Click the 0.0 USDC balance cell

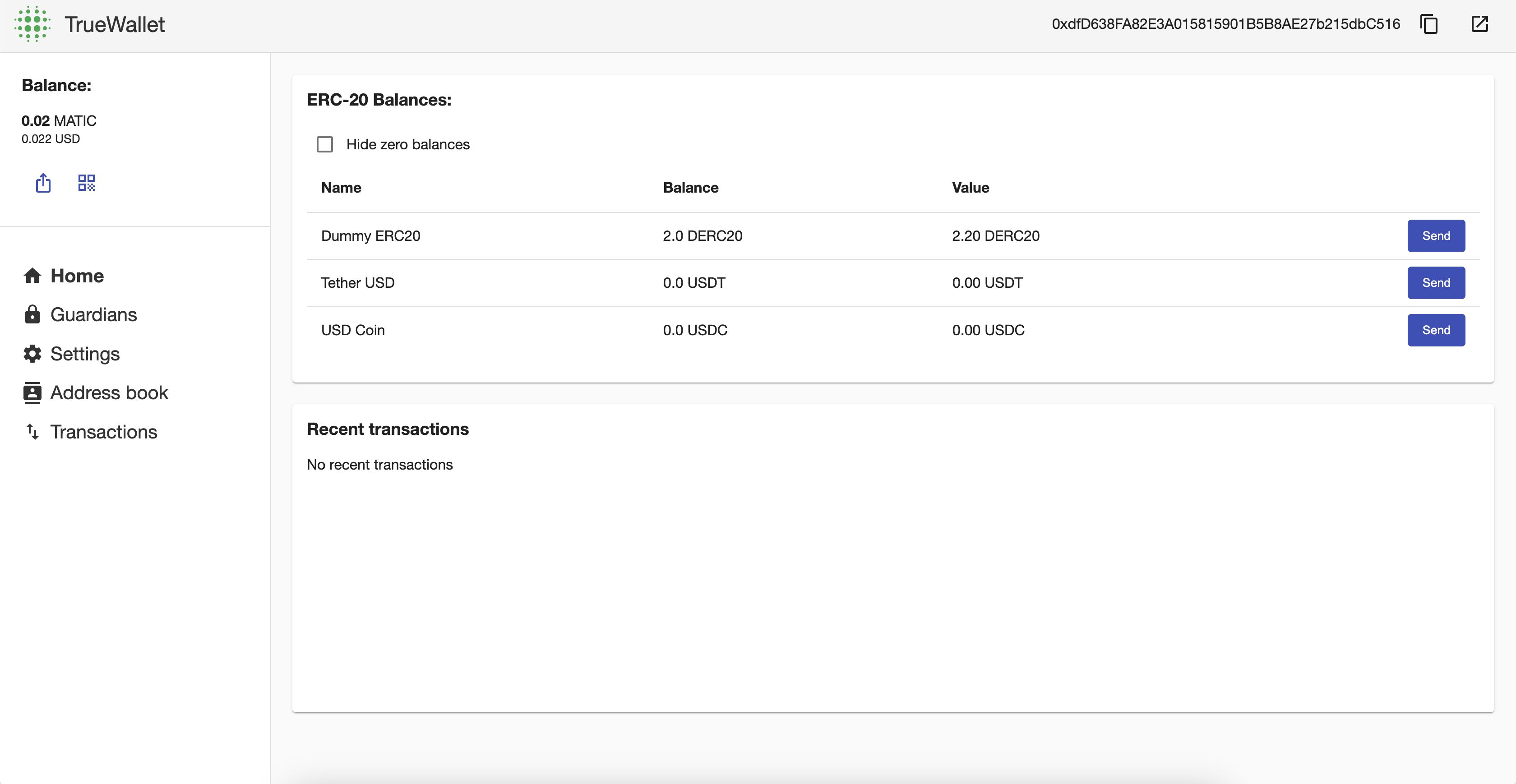(x=695, y=330)
